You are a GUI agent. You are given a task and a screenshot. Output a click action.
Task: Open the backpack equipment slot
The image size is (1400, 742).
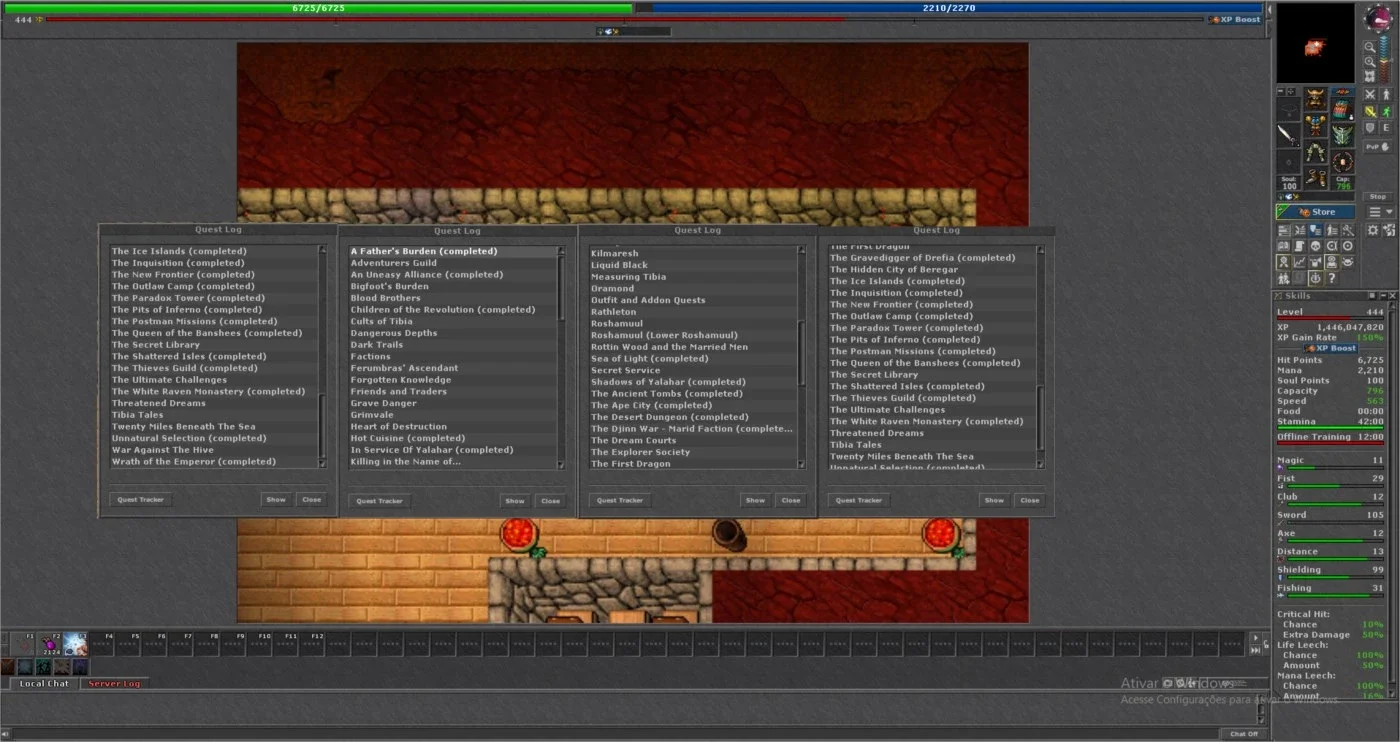(x=1342, y=107)
